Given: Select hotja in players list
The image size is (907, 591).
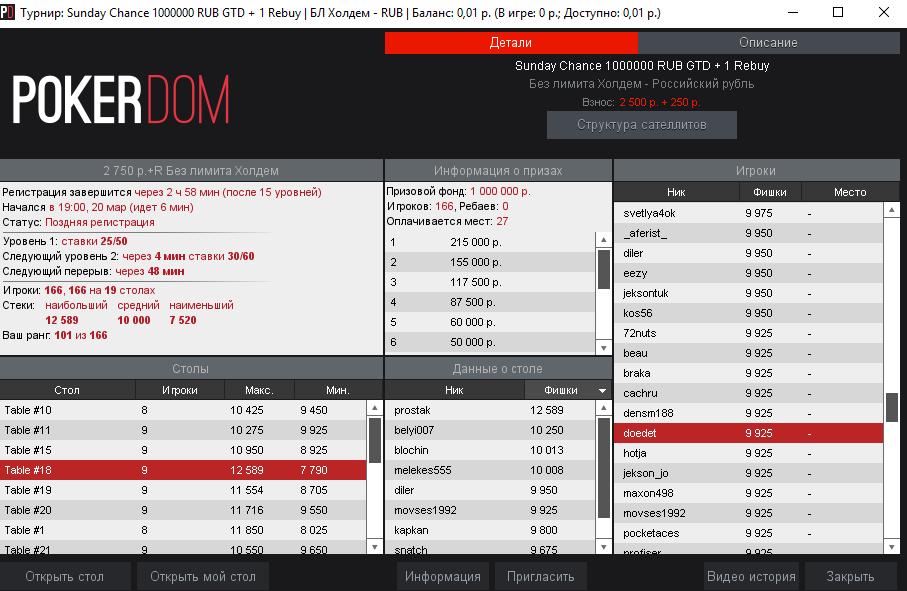Looking at the screenshot, I should tap(749, 453).
